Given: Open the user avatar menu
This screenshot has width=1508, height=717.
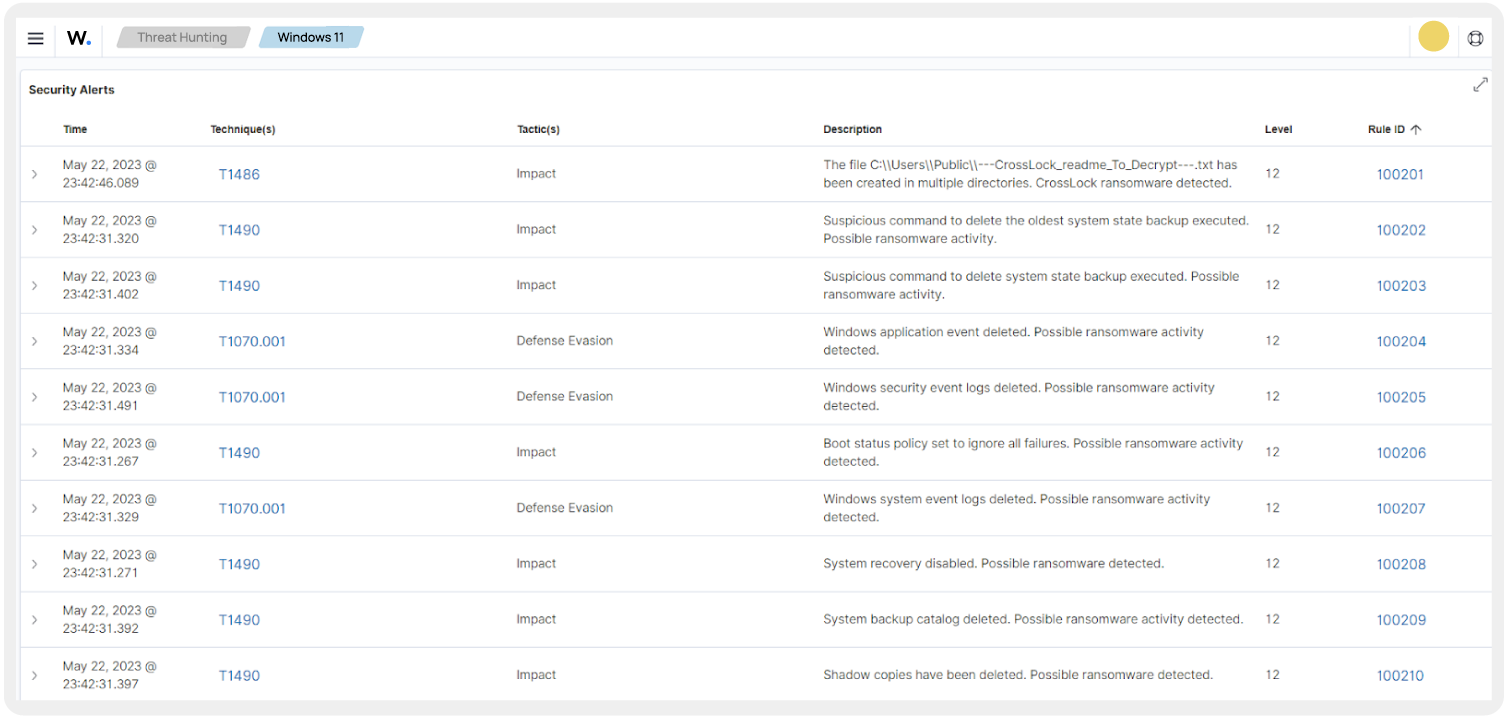Looking at the screenshot, I should (x=1433, y=36).
